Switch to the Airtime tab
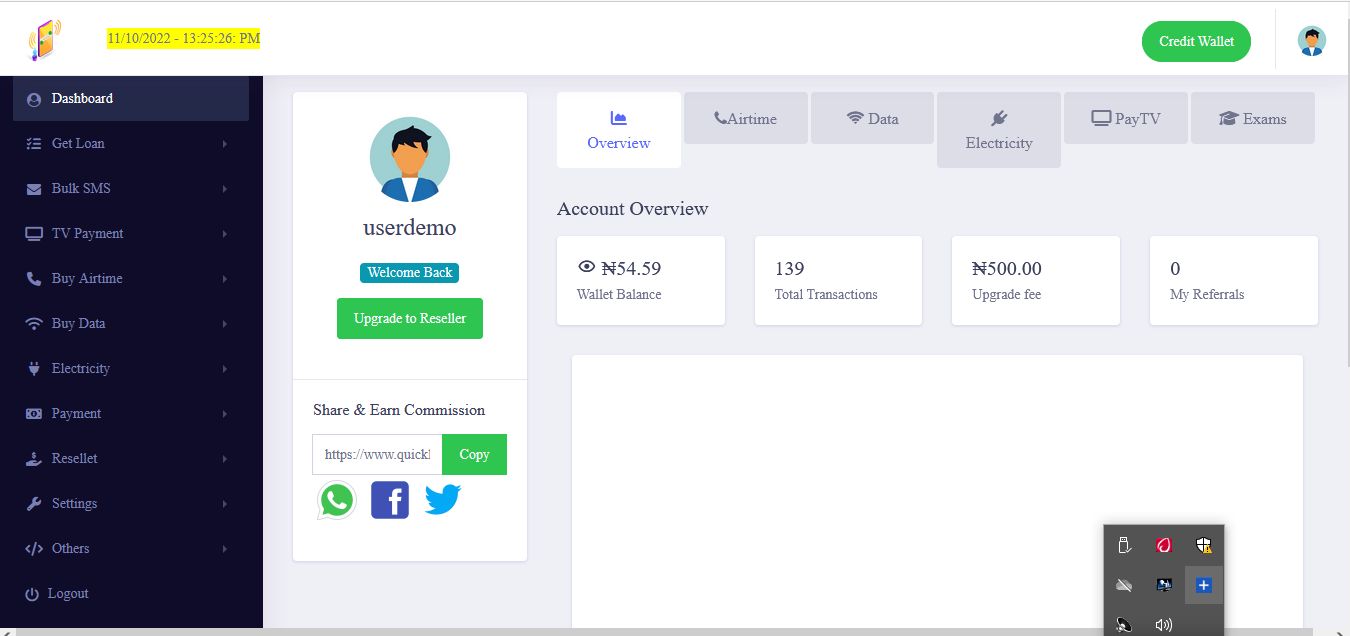This screenshot has width=1350, height=636. 745,118
